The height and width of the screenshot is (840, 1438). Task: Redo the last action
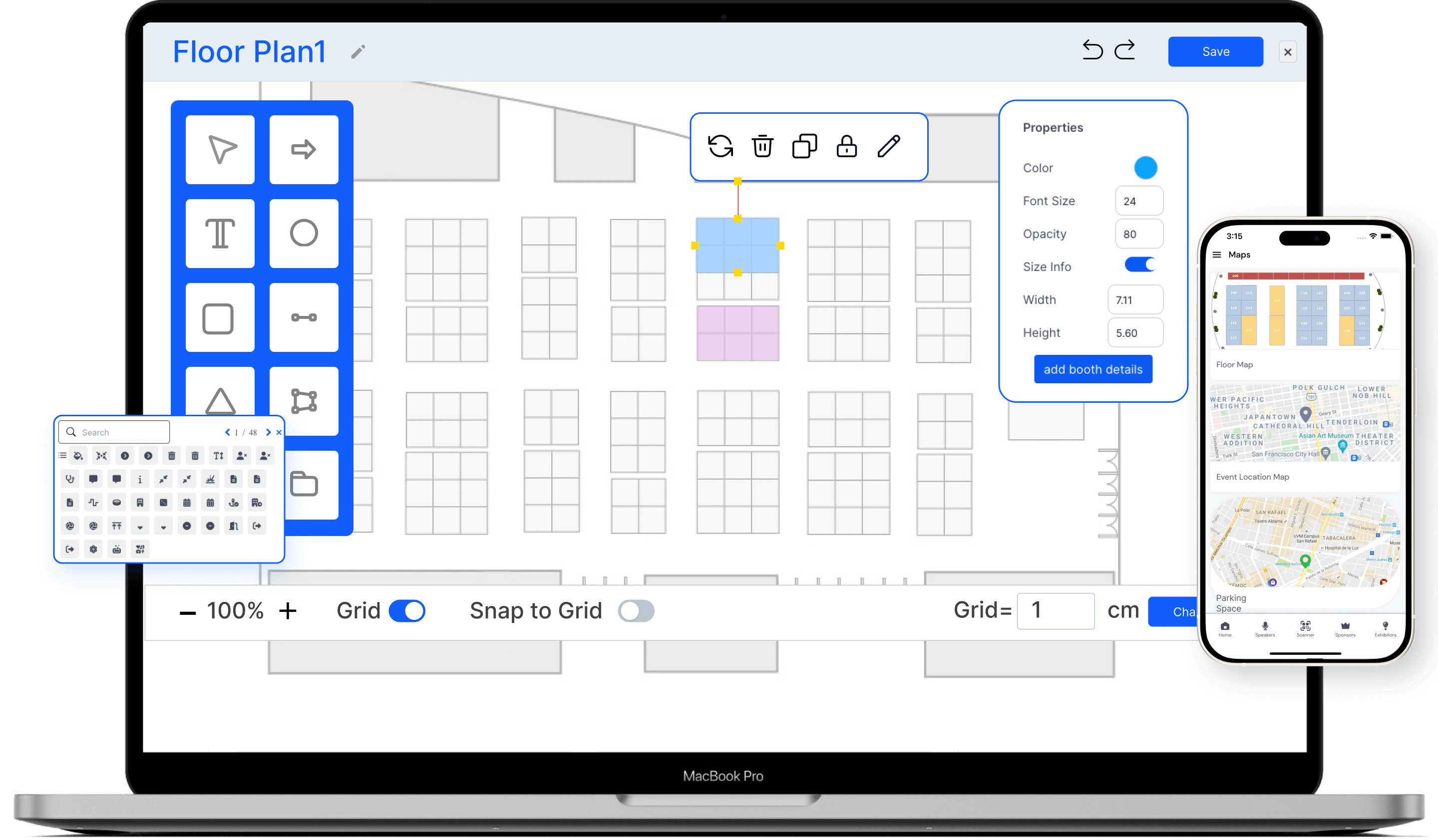click(x=1125, y=50)
